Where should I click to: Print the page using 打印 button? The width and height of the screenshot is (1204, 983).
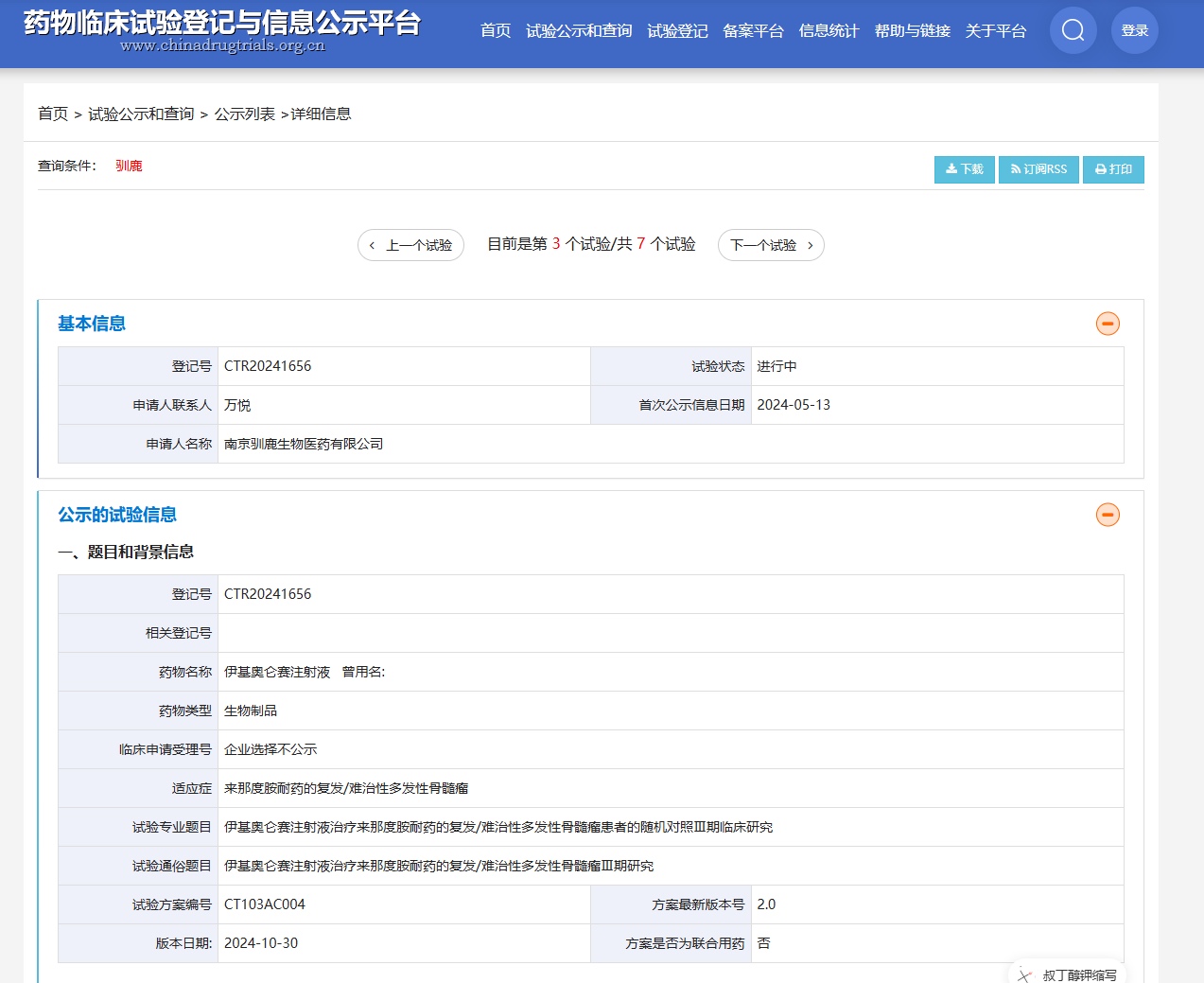(1113, 169)
